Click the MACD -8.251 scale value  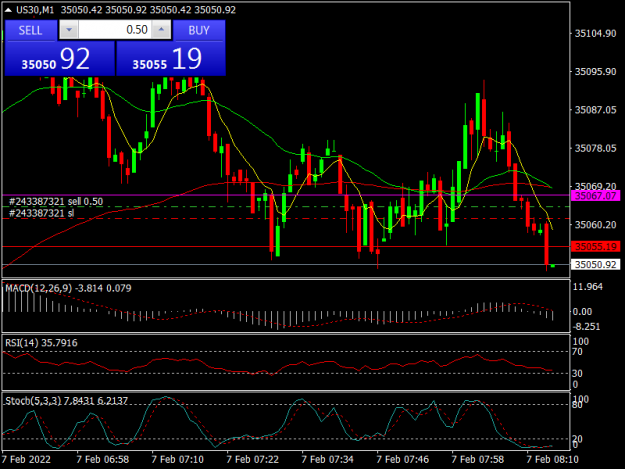(x=586, y=327)
